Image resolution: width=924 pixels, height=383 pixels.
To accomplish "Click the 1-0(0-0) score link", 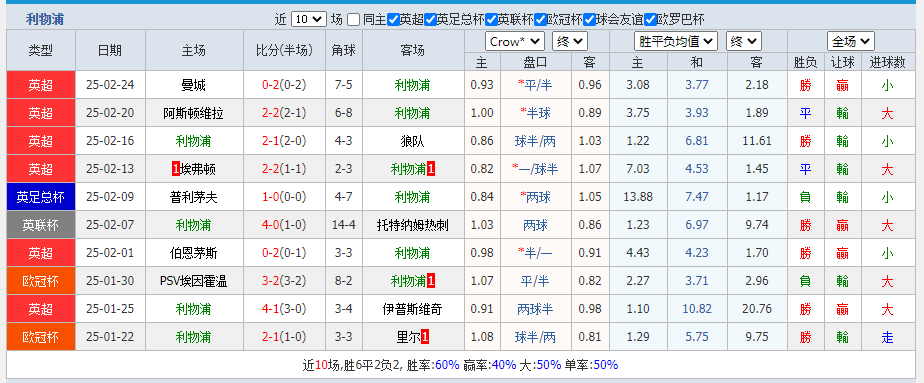I will tap(284, 197).
